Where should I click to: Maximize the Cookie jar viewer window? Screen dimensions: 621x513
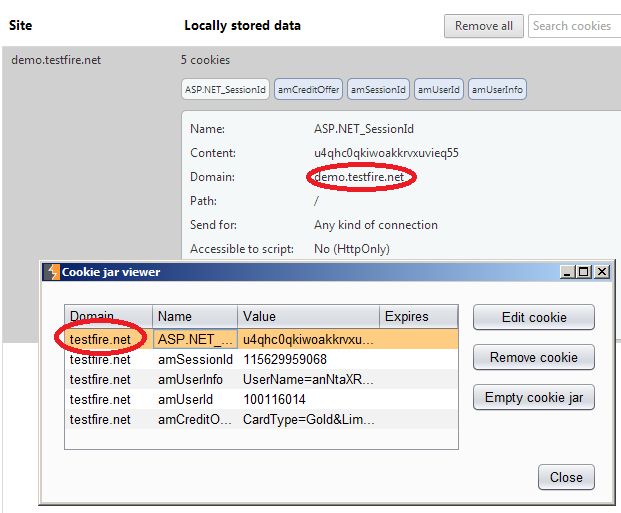584,272
